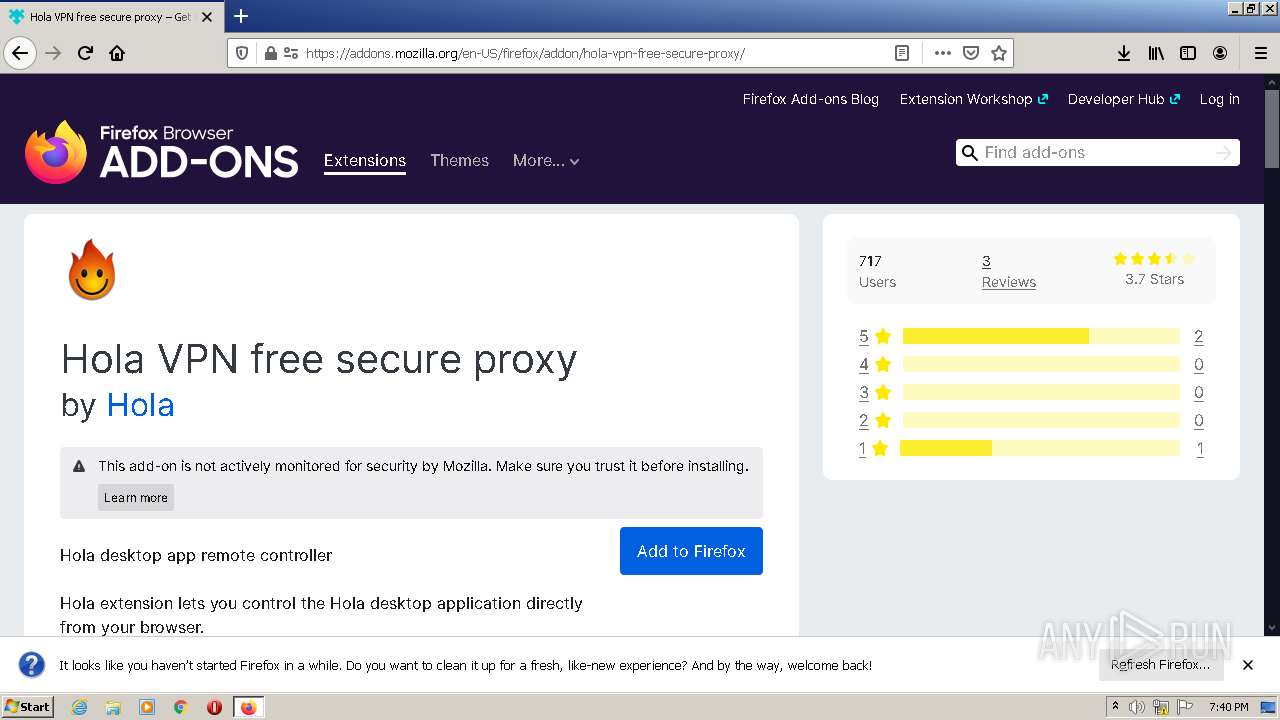Click the 5-star review count 2
The height and width of the screenshot is (720, 1280).
(x=1198, y=336)
